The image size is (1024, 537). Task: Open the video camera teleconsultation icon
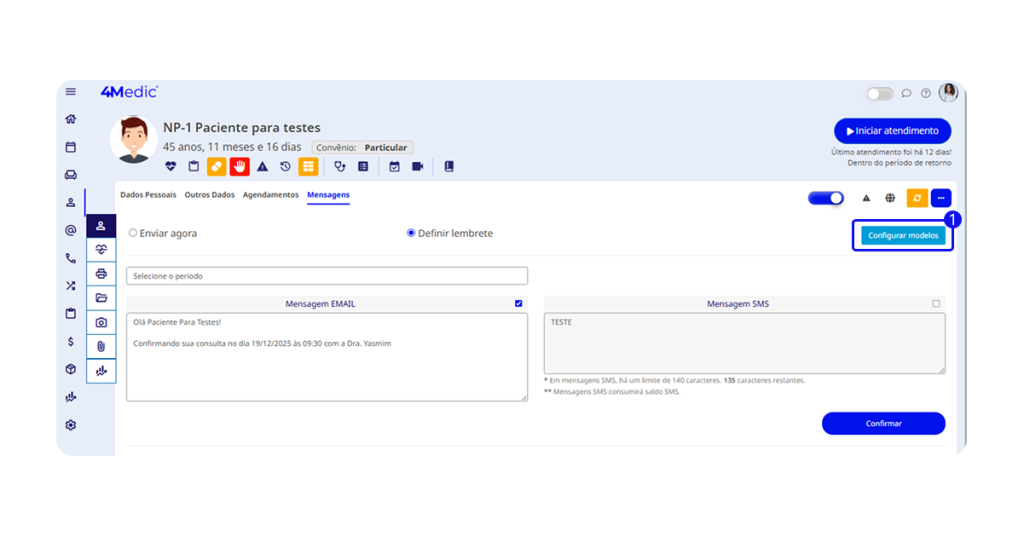coord(418,167)
